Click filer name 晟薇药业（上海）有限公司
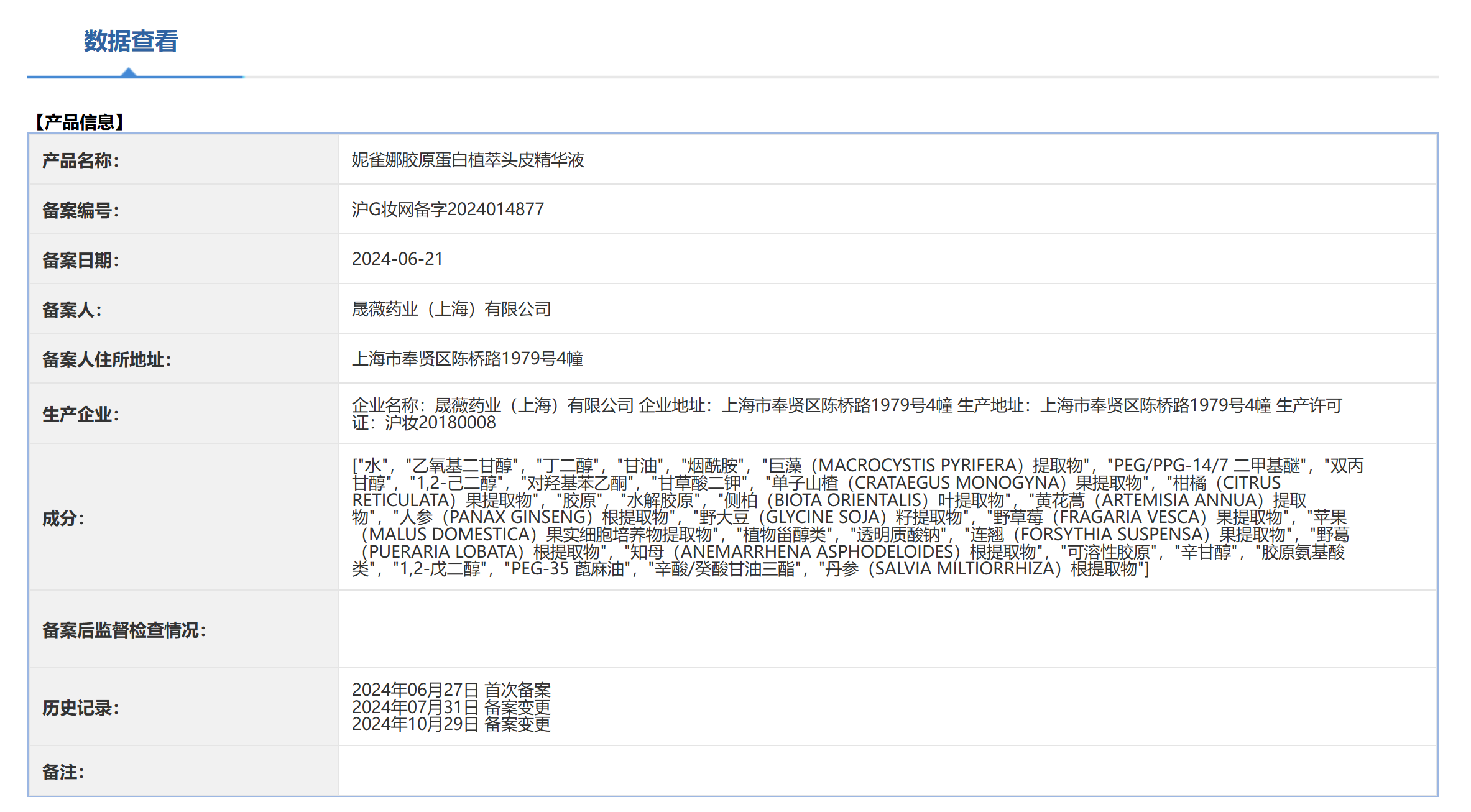This screenshot has height=812, width=1471. [451, 309]
